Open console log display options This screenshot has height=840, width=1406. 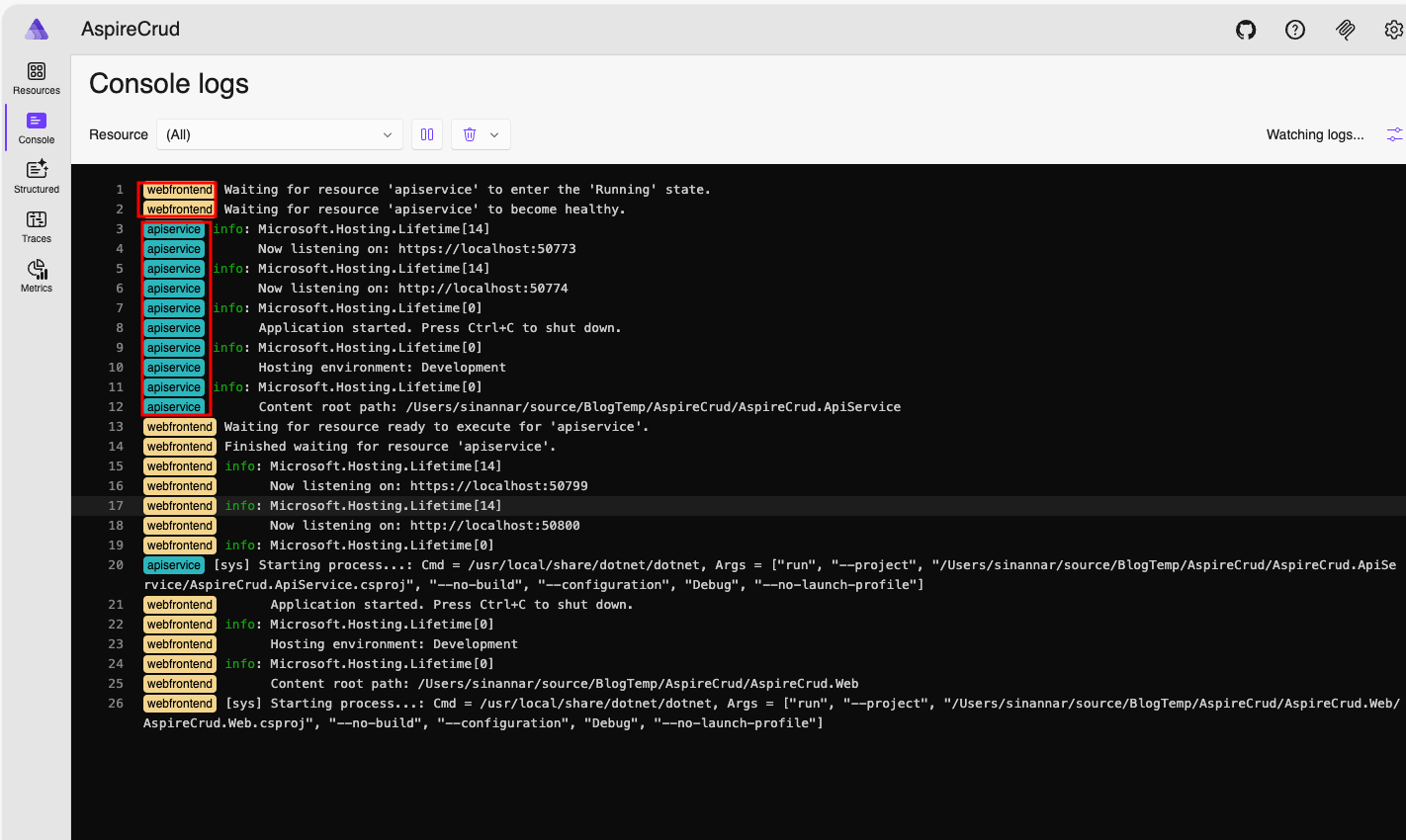pyautogui.click(x=1394, y=134)
